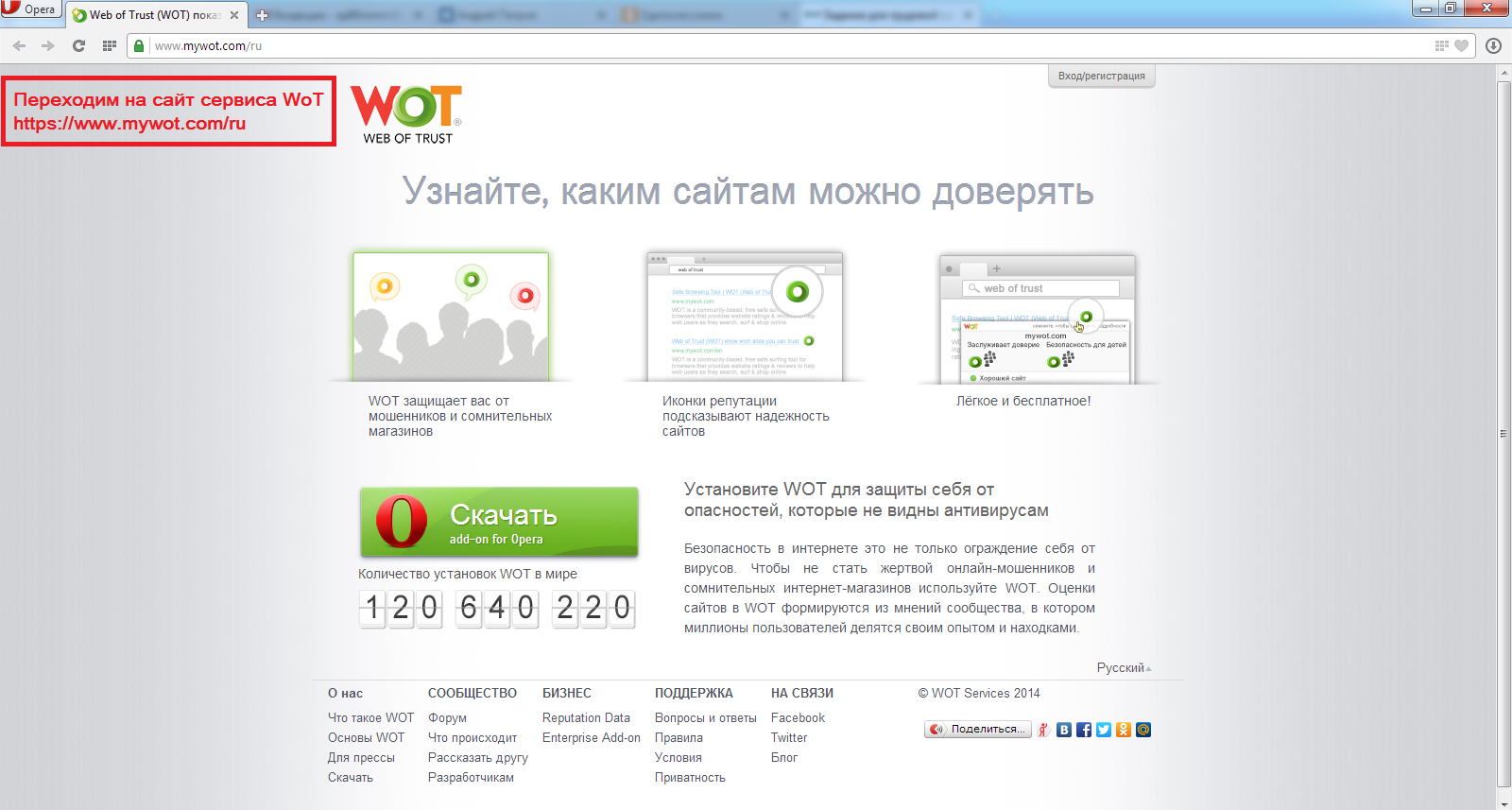
Task: Close the Web of Trust tab
Action: coord(234,15)
